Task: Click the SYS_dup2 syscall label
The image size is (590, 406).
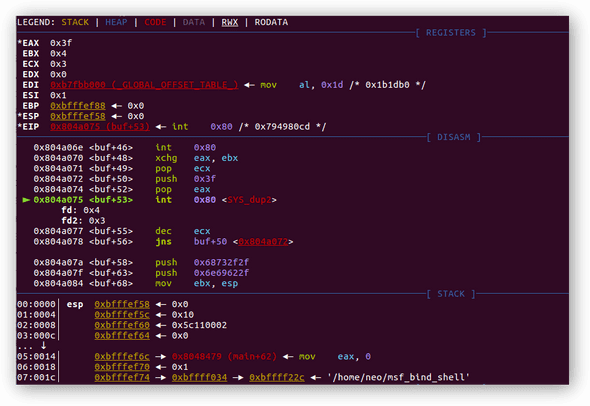Action: pyautogui.click(x=249, y=200)
